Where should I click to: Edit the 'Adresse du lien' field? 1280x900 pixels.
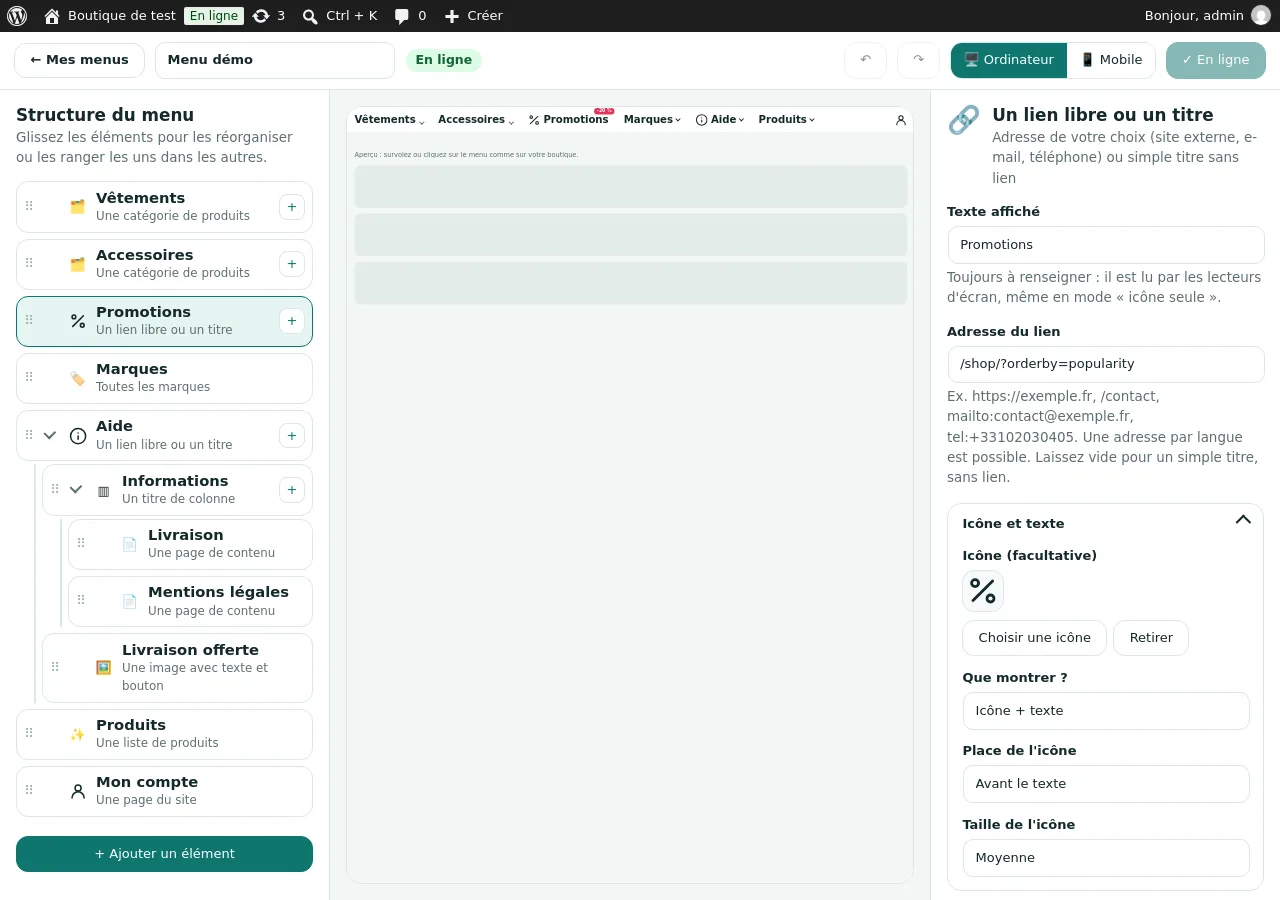click(x=1106, y=364)
